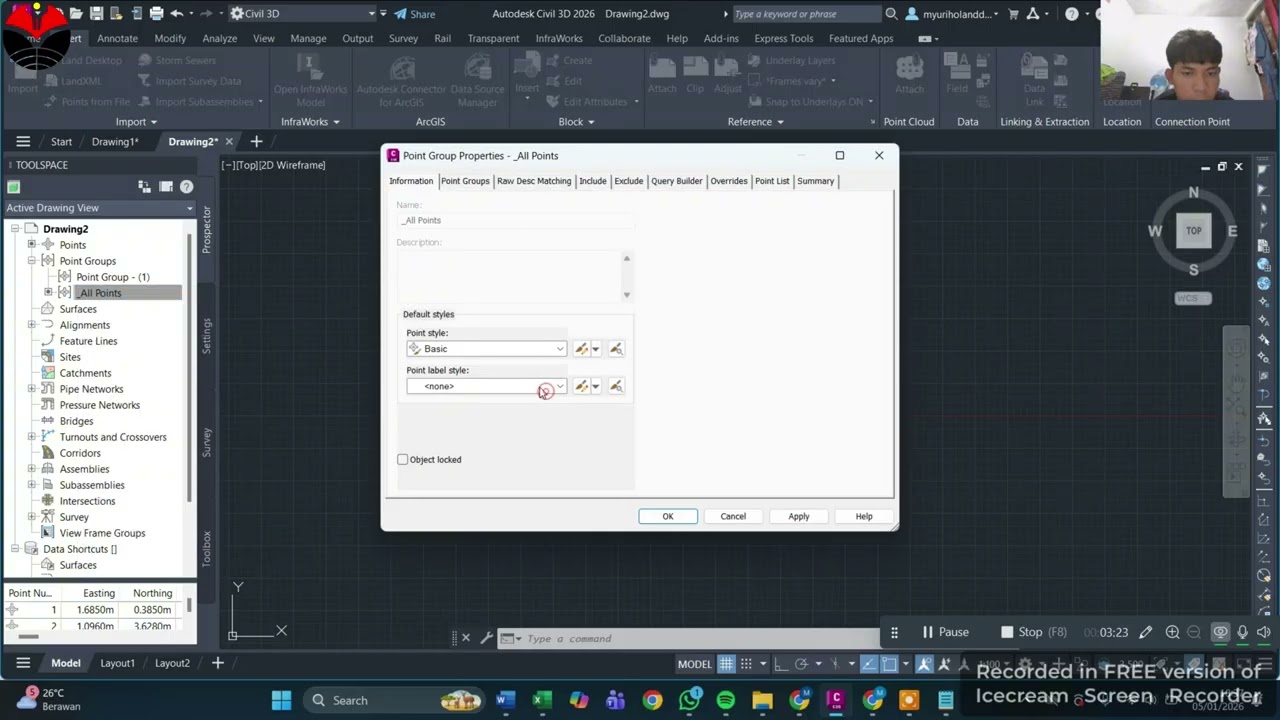The width and height of the screenshot is (1280, 720).
Task: Enable the Object locked checkbox
Action: click(403, 460)
